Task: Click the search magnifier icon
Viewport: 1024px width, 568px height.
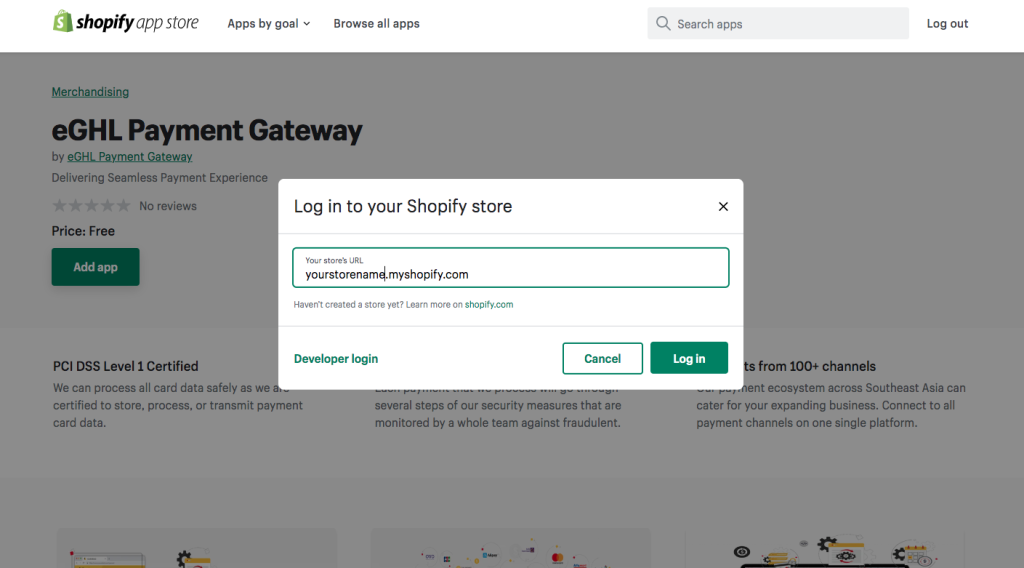Action: [663, 24]
